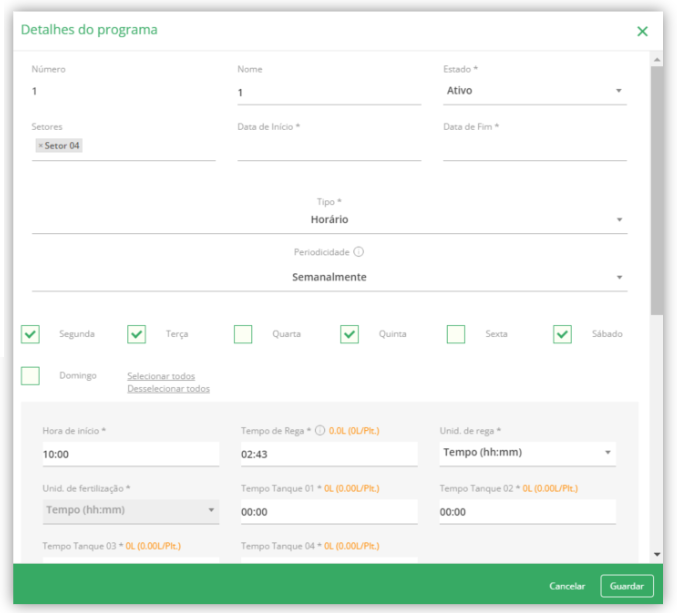The image size is (677, 614).
Task: Close the Detalhes do programa dialog
Action: pos(642,31)
